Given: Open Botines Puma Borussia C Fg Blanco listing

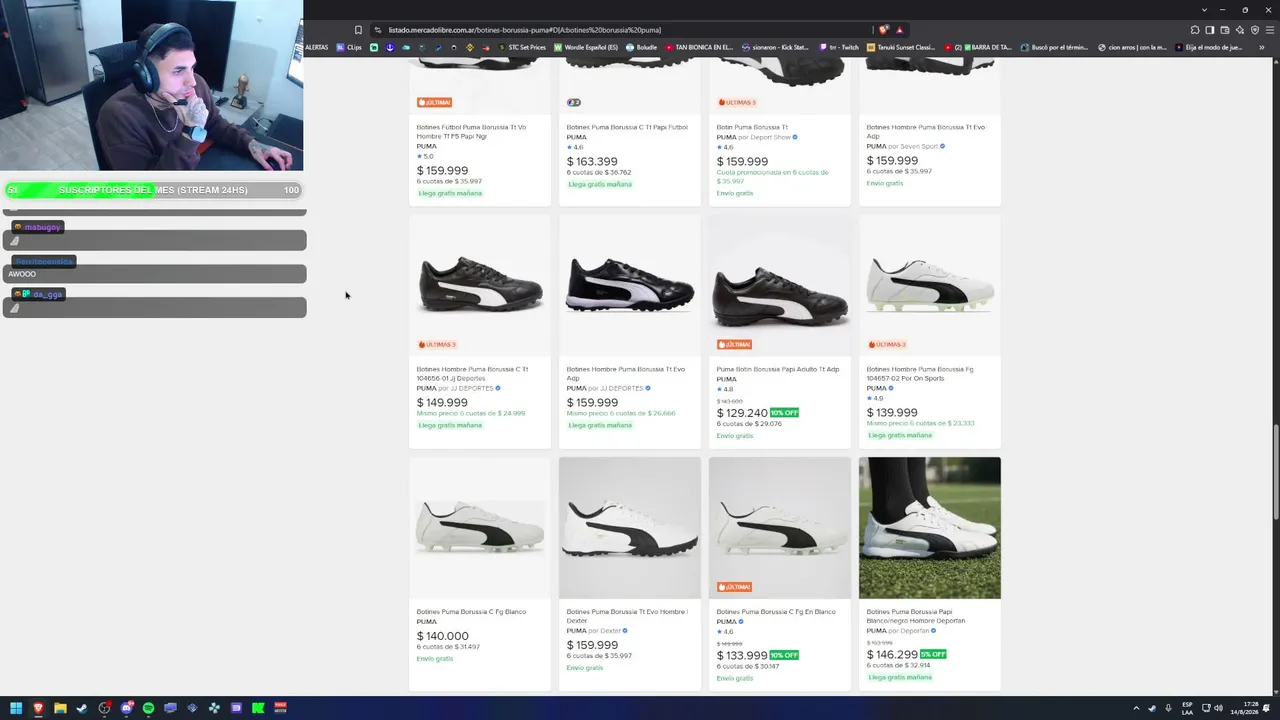Looking at the screenshot, I should (x=471, y=612).
